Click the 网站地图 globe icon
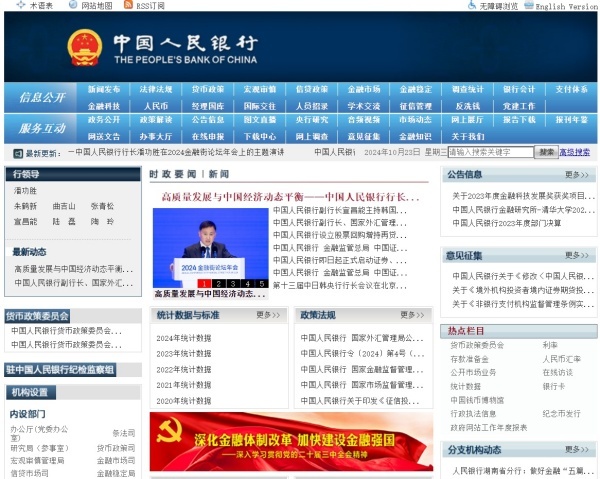 point(73,5)
